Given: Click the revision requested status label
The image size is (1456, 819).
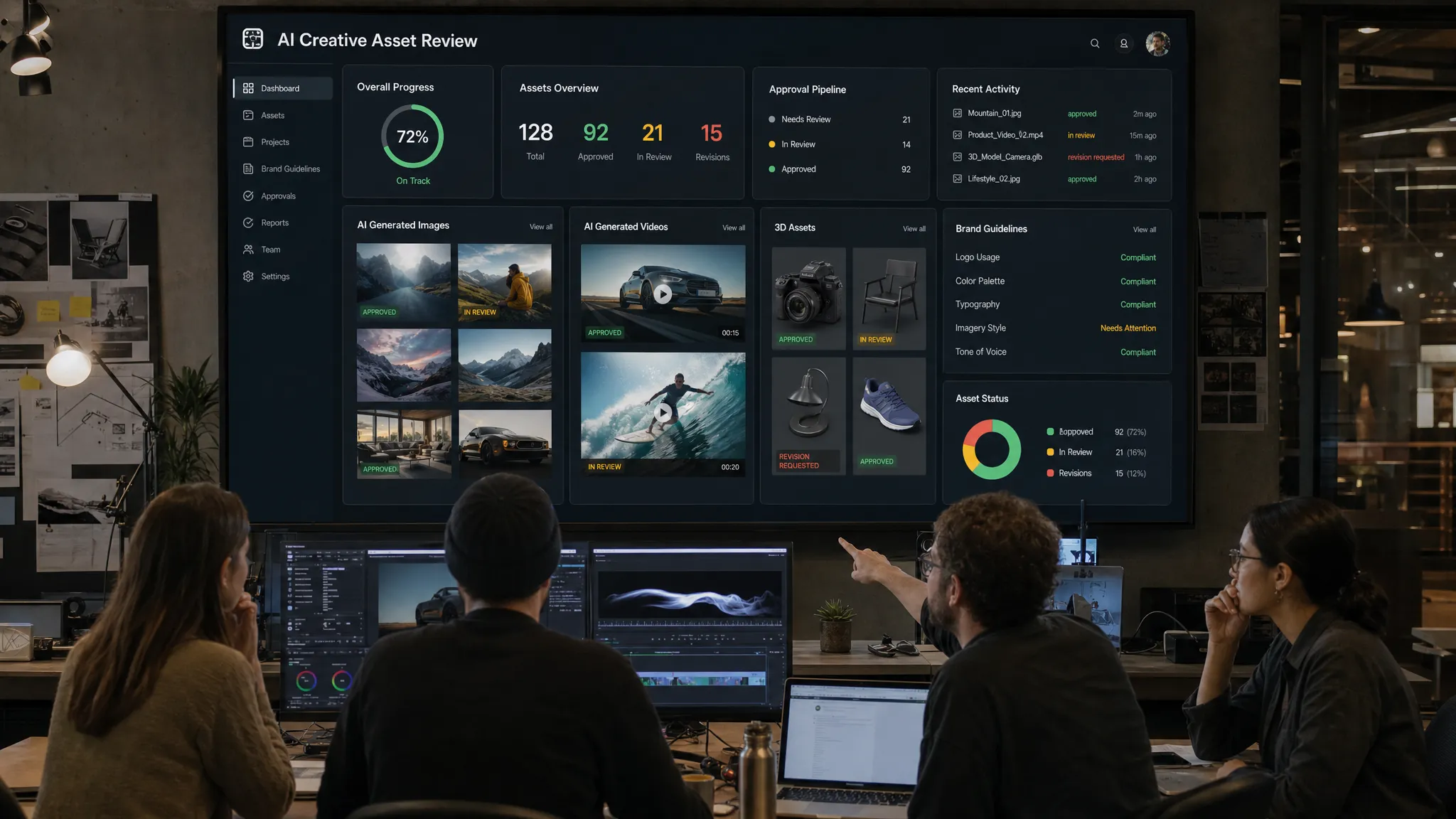Looking at the screenshot, I should point(1096,157).
